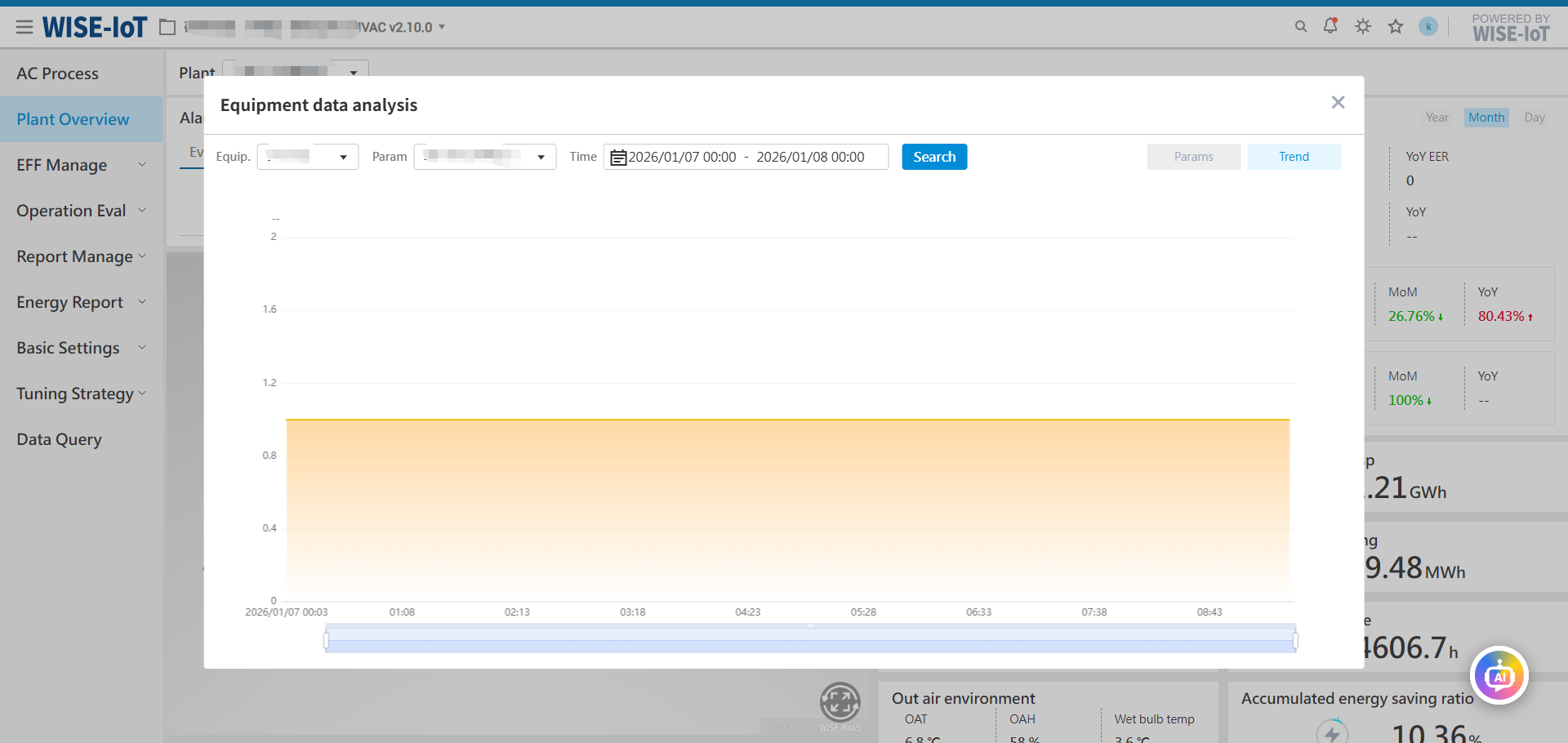Open the Param dropdown
This screenshot has width=1568, height=743.
click(x=484, y=157)
